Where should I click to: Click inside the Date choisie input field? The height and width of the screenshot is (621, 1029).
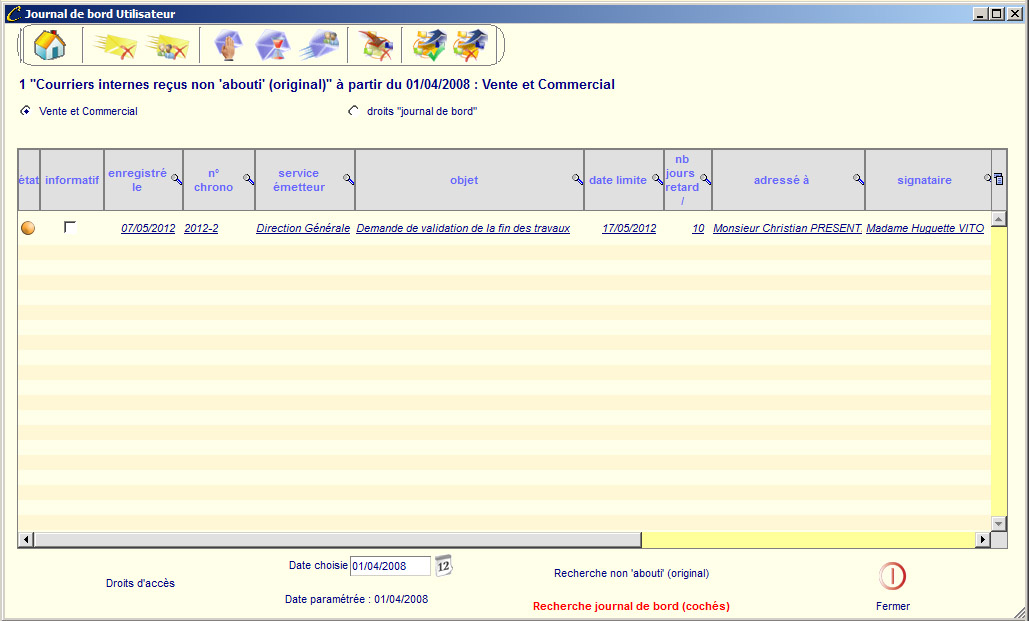pyautogui.click(x=390, y=566)
